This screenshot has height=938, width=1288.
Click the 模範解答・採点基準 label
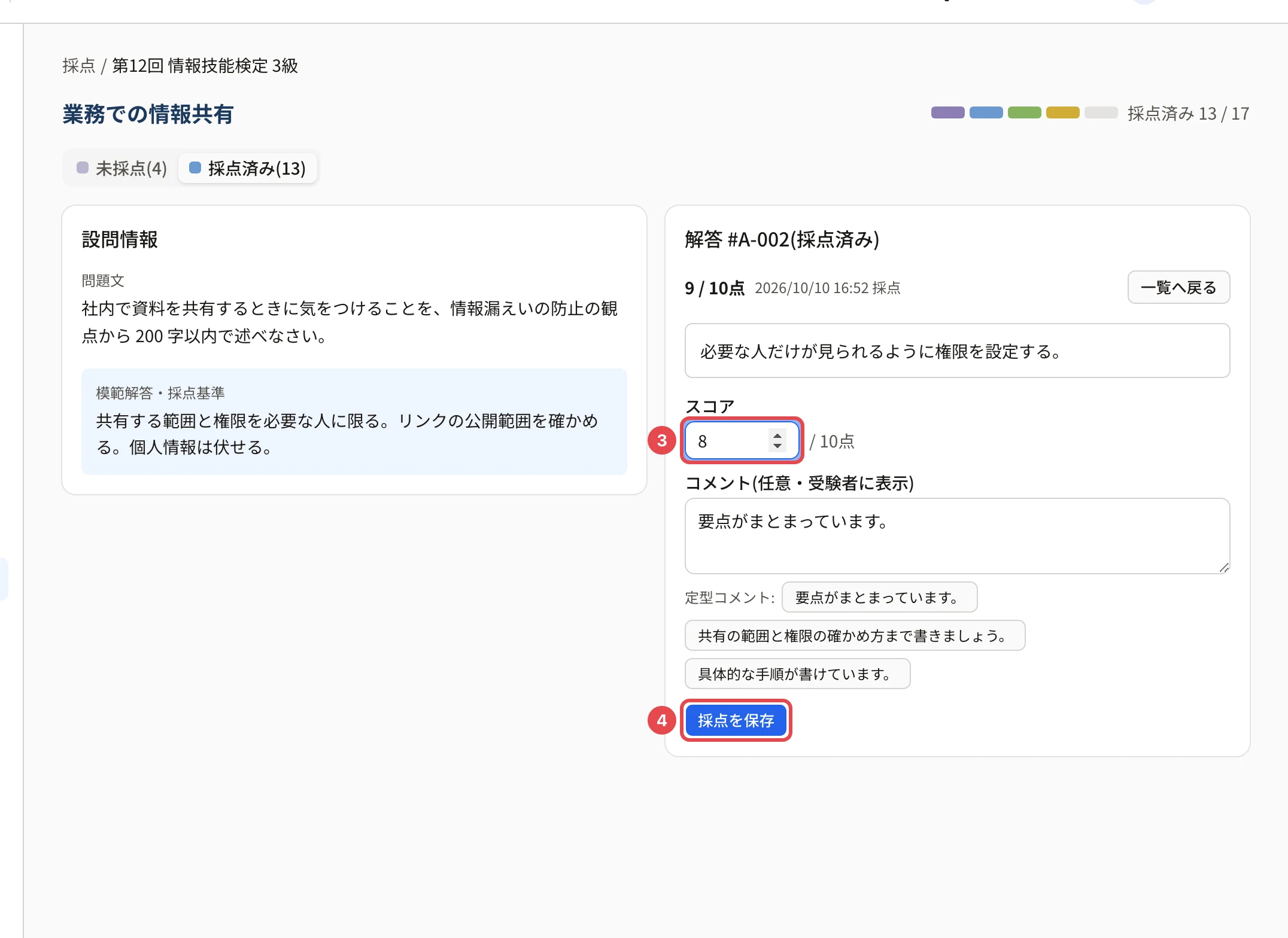click(160, 393)
